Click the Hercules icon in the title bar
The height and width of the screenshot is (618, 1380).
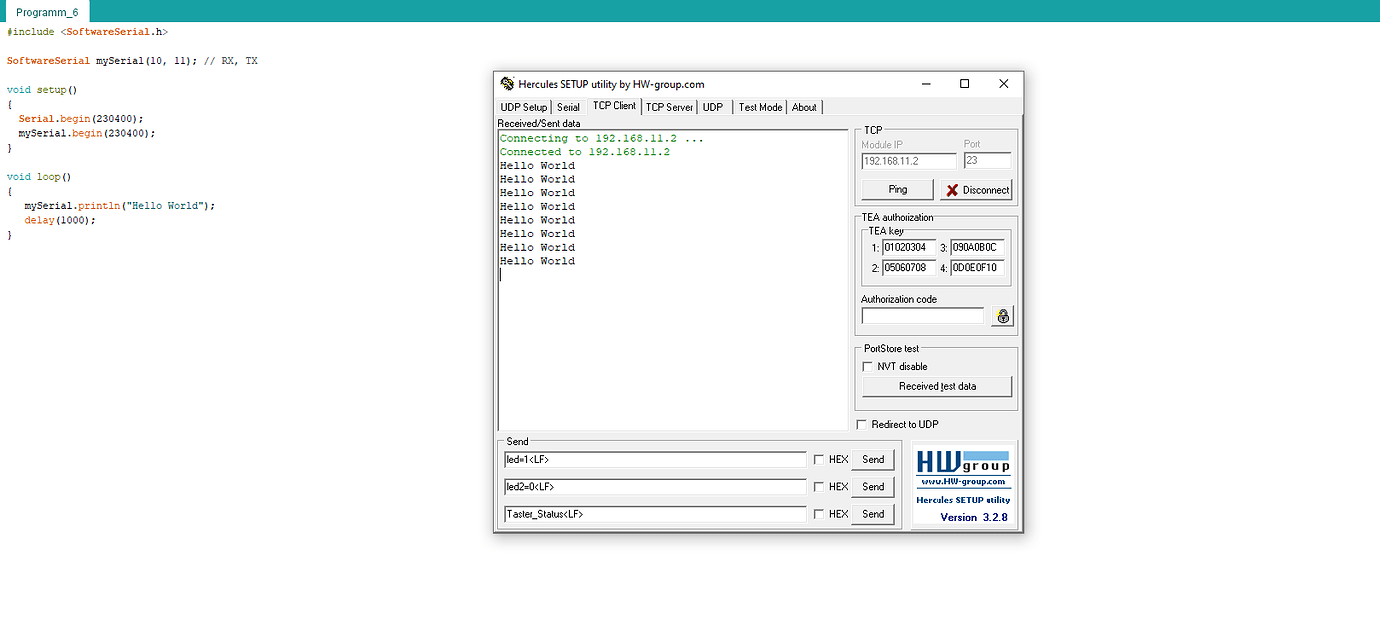click(x=509, y=84)
